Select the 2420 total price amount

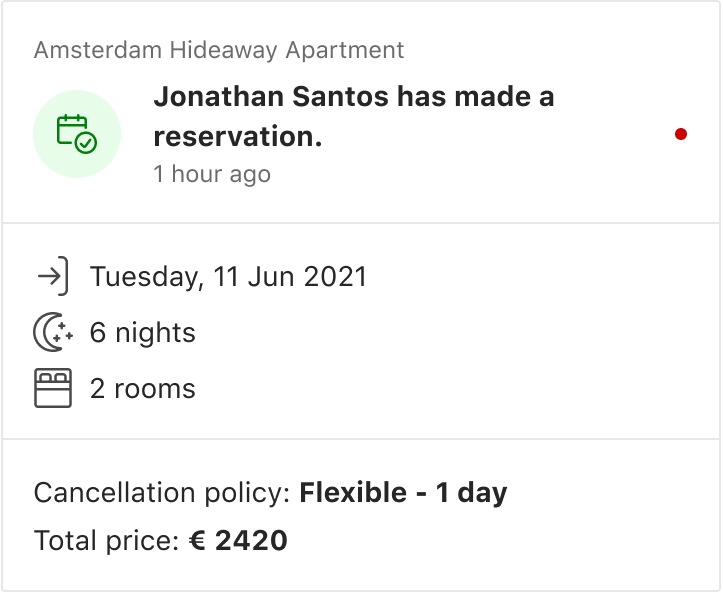click(x=251, y=541)
